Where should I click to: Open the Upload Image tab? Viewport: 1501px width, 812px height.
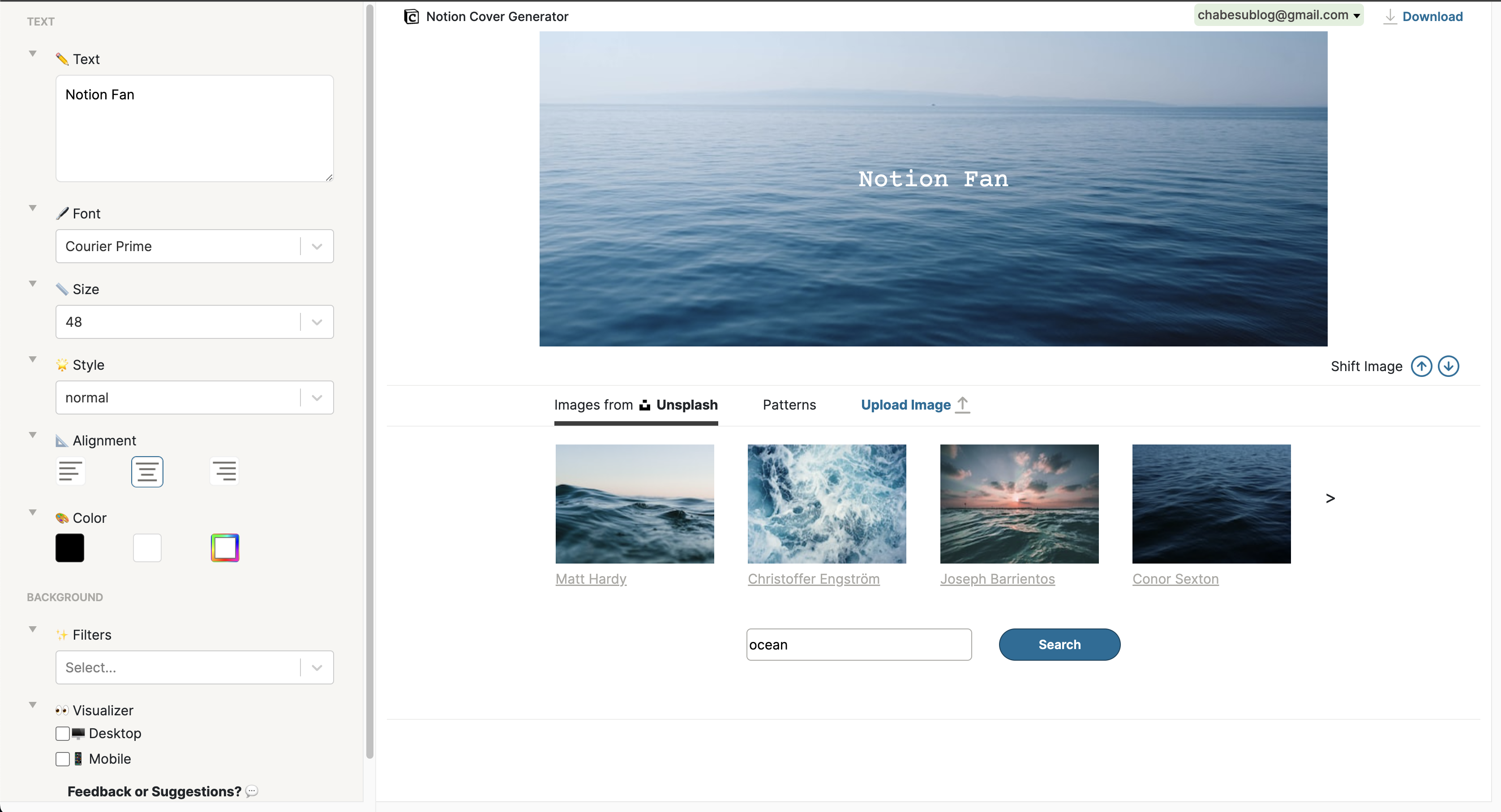pos(915,405)
